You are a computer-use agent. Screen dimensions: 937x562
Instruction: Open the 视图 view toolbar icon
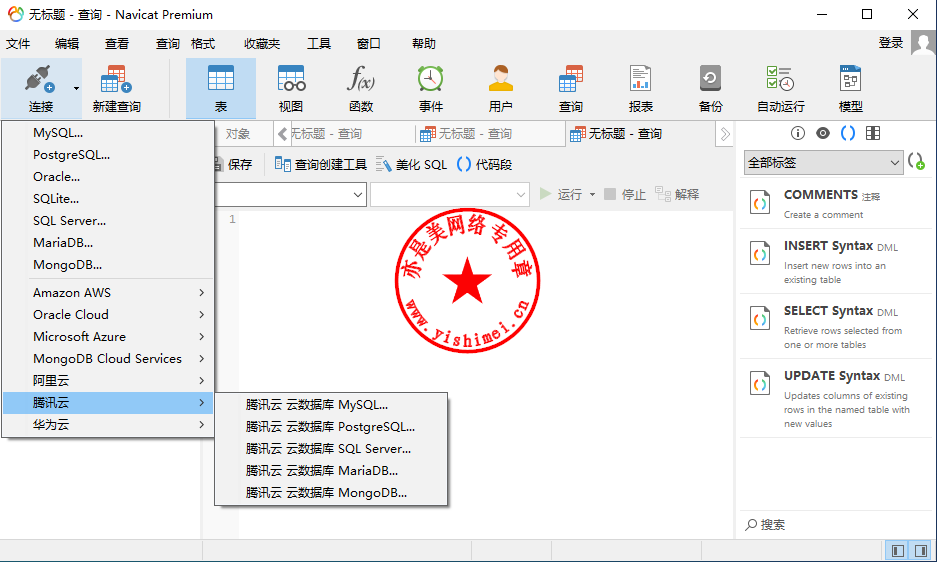point(291,80)
